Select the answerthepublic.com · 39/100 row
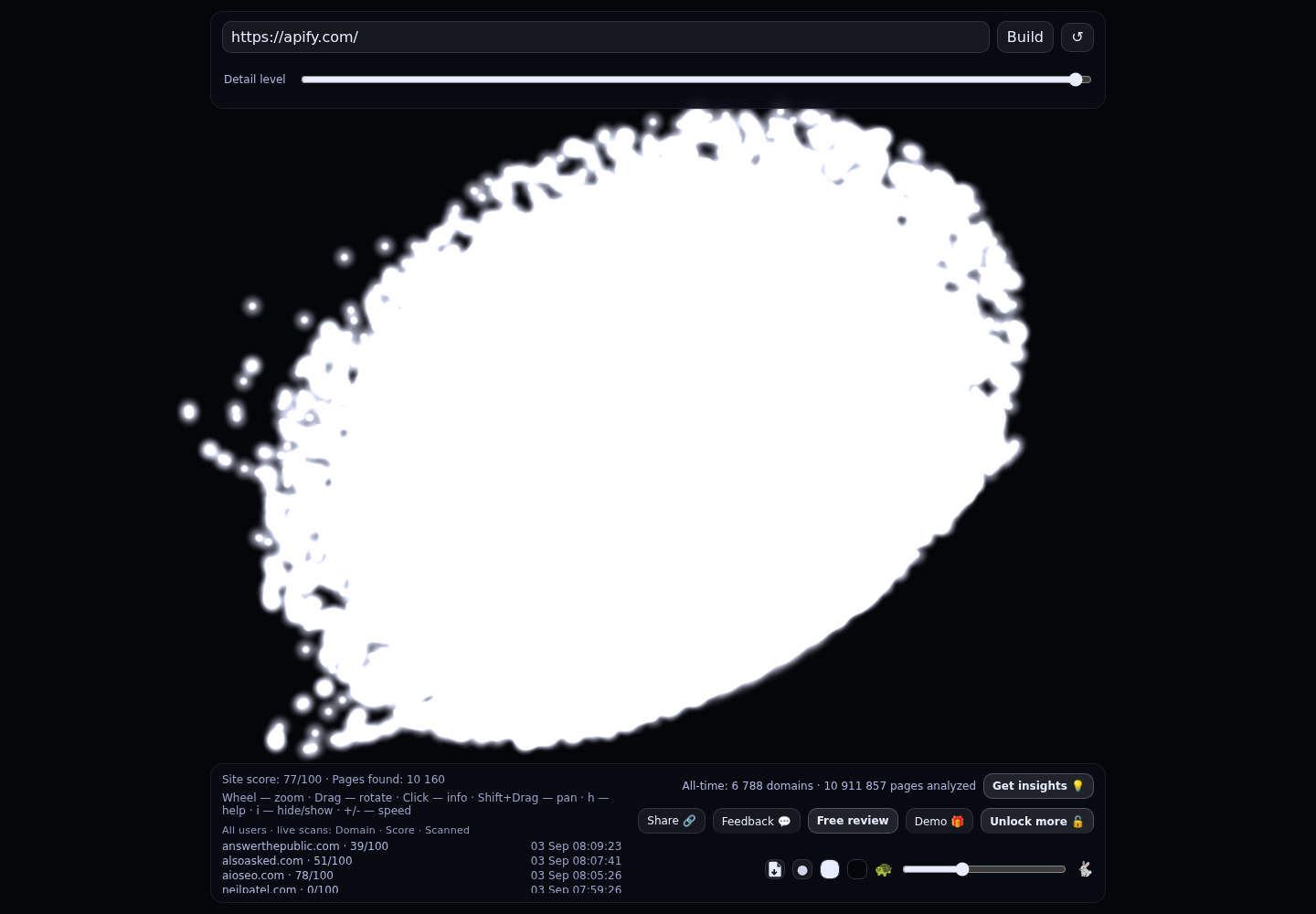The height and width of the screenshot is (914, 1316). click(421, 846)
